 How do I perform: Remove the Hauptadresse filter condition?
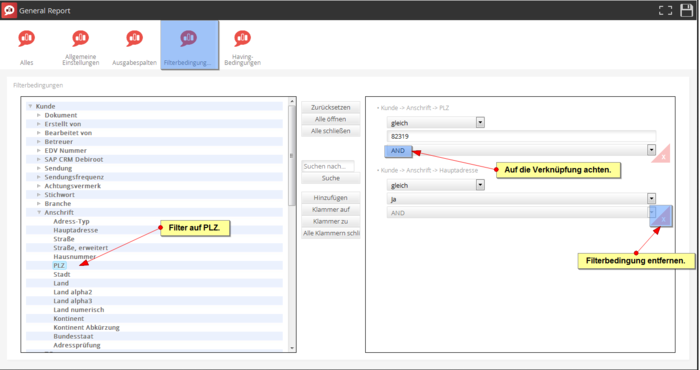(x=663, y=219)
